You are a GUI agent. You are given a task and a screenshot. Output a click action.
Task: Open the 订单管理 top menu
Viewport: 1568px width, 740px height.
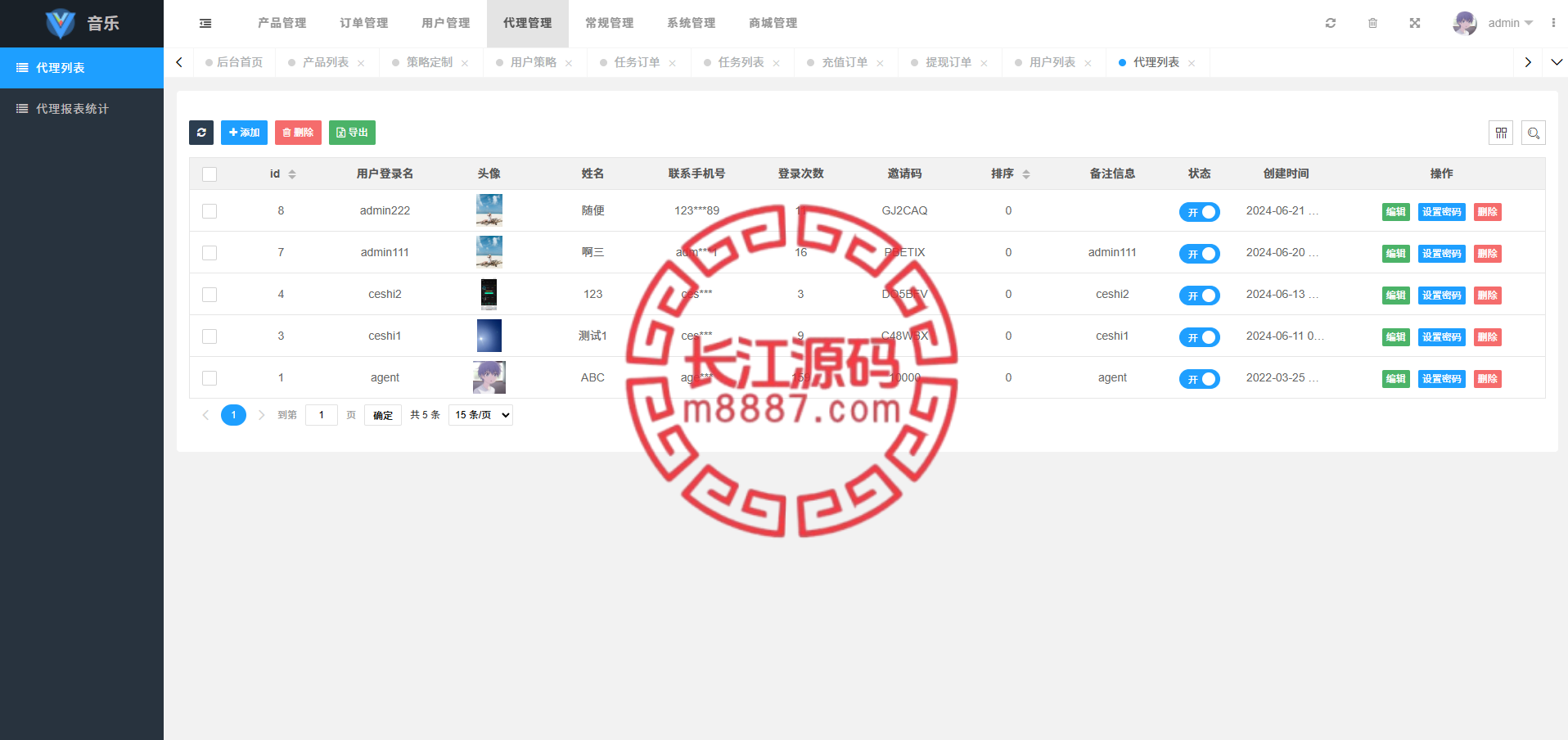coord(364,23)
